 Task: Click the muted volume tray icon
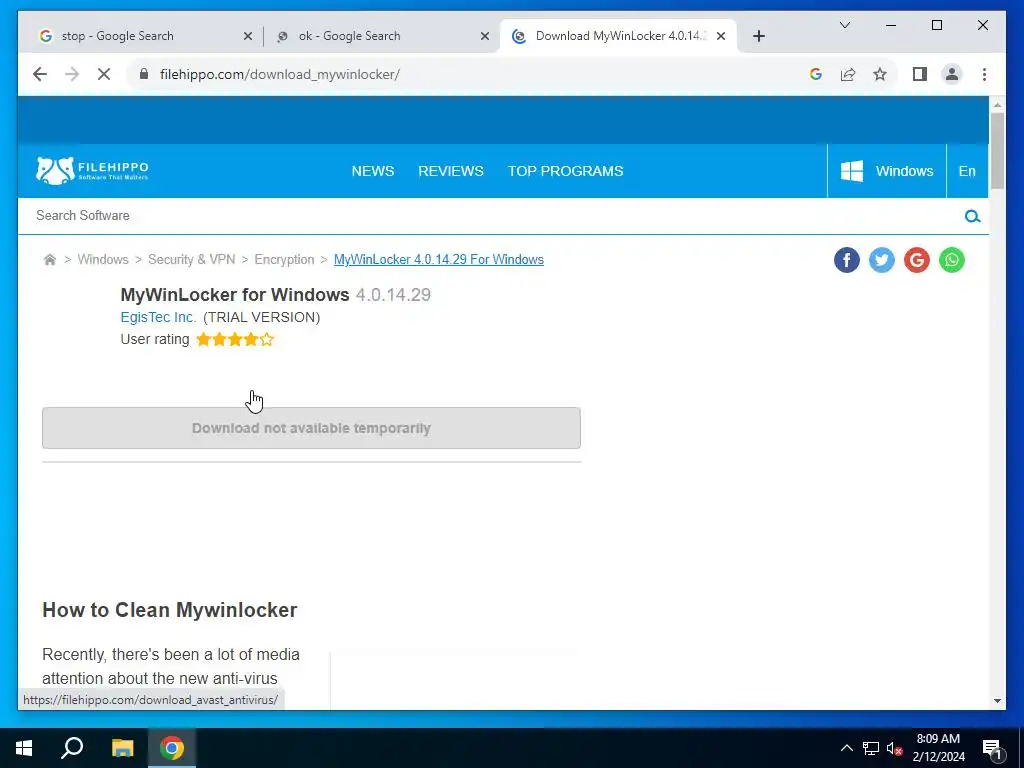tap(894, 748)
